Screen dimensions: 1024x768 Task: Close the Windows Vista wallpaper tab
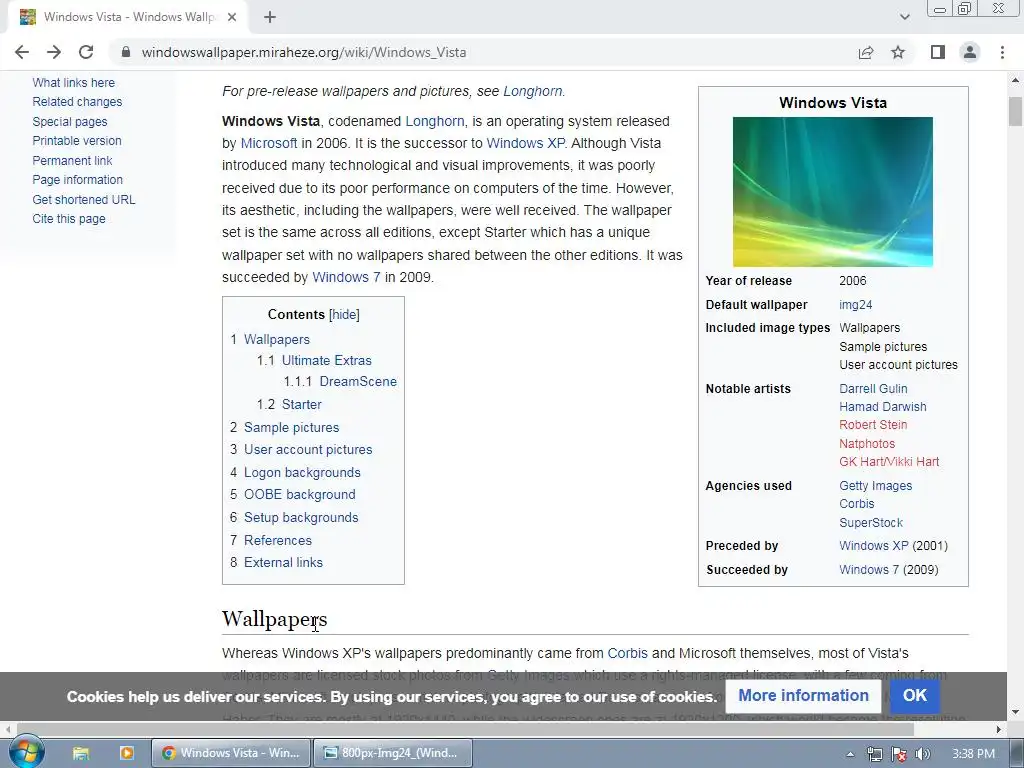pos(232,17)
